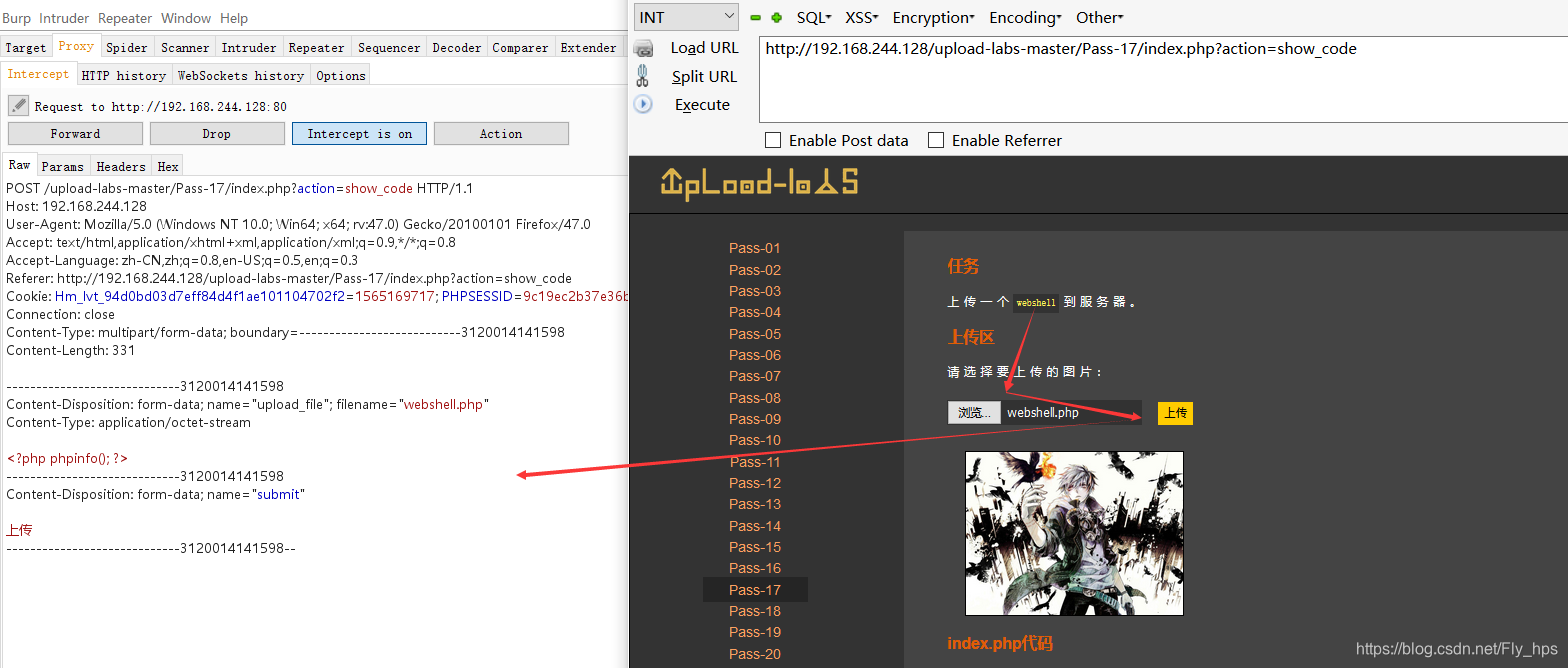Click the Drop button
The width and height of the screenshot is (1568, 668).
tap(217, 133)
